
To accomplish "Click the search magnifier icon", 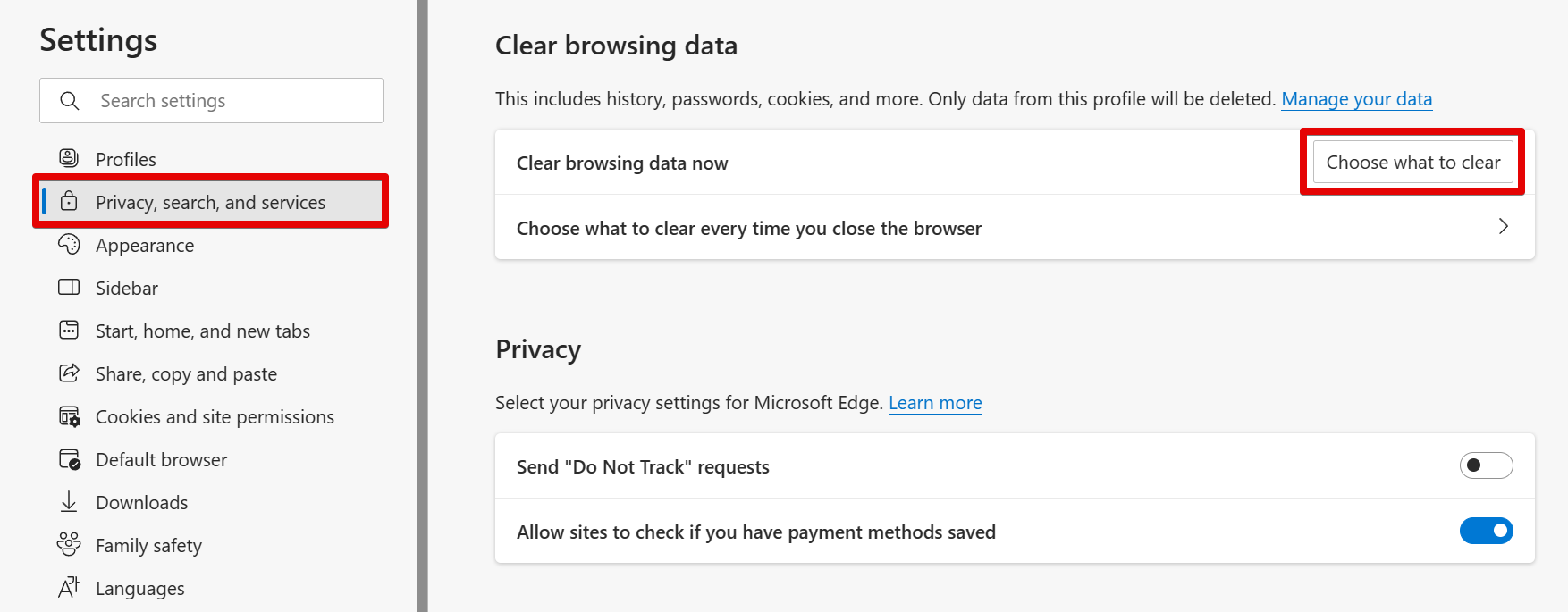I will (70, 101).
